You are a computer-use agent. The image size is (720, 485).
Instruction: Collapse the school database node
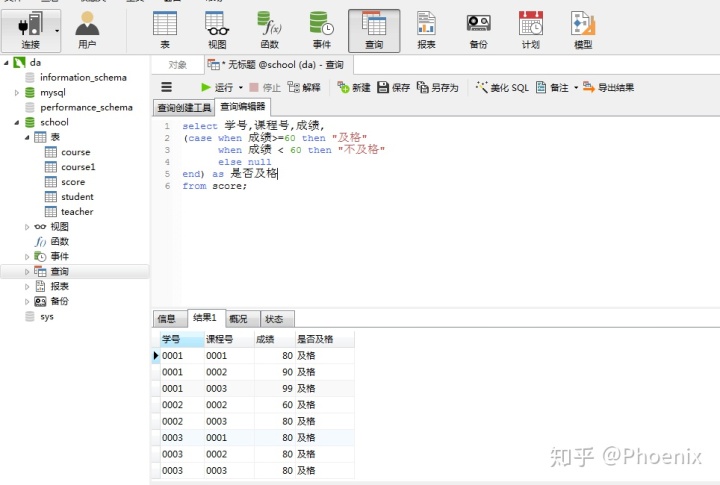point(17,122)
